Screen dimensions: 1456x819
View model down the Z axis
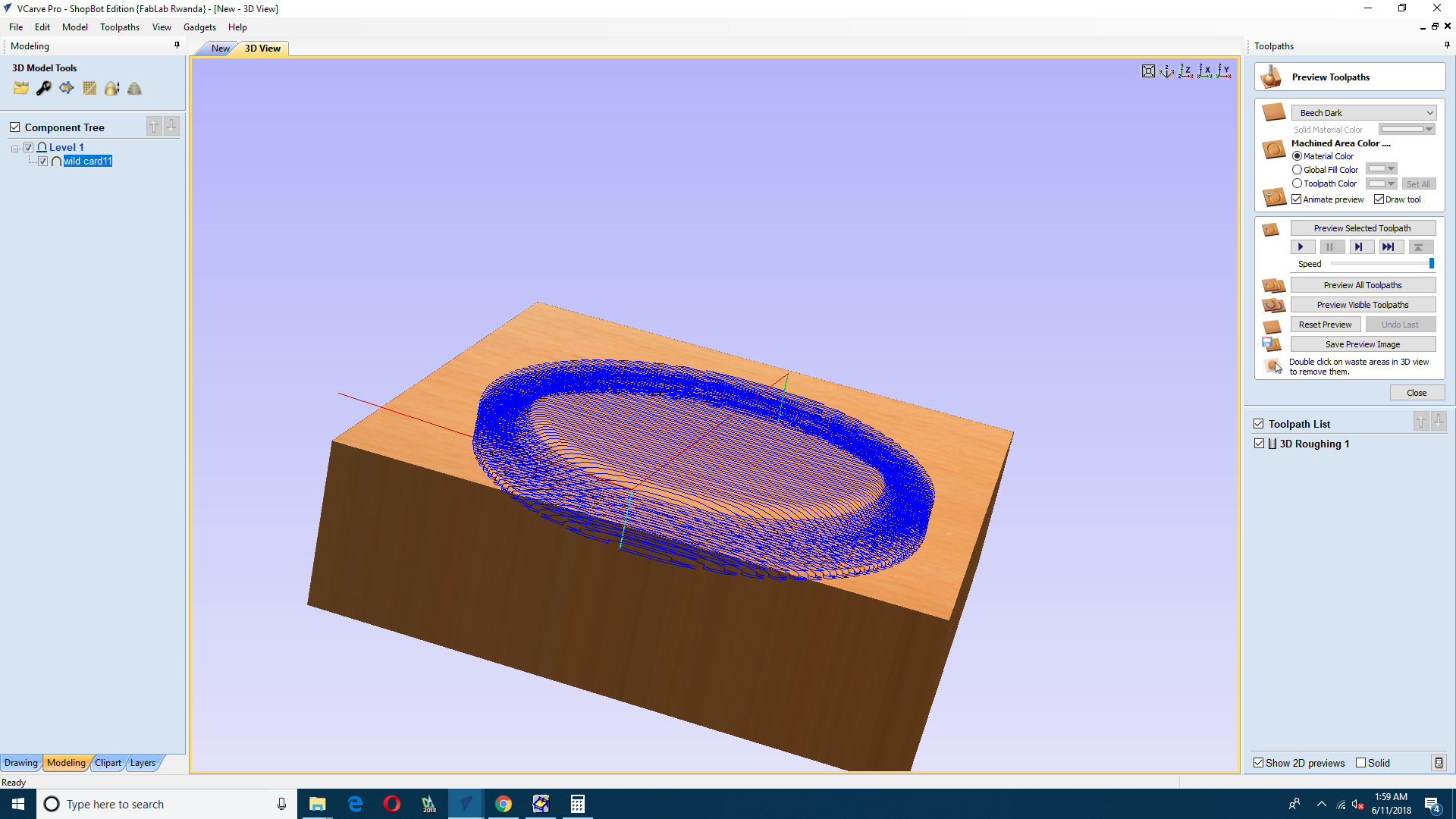pyautogui.click(x=1185, y=71)
